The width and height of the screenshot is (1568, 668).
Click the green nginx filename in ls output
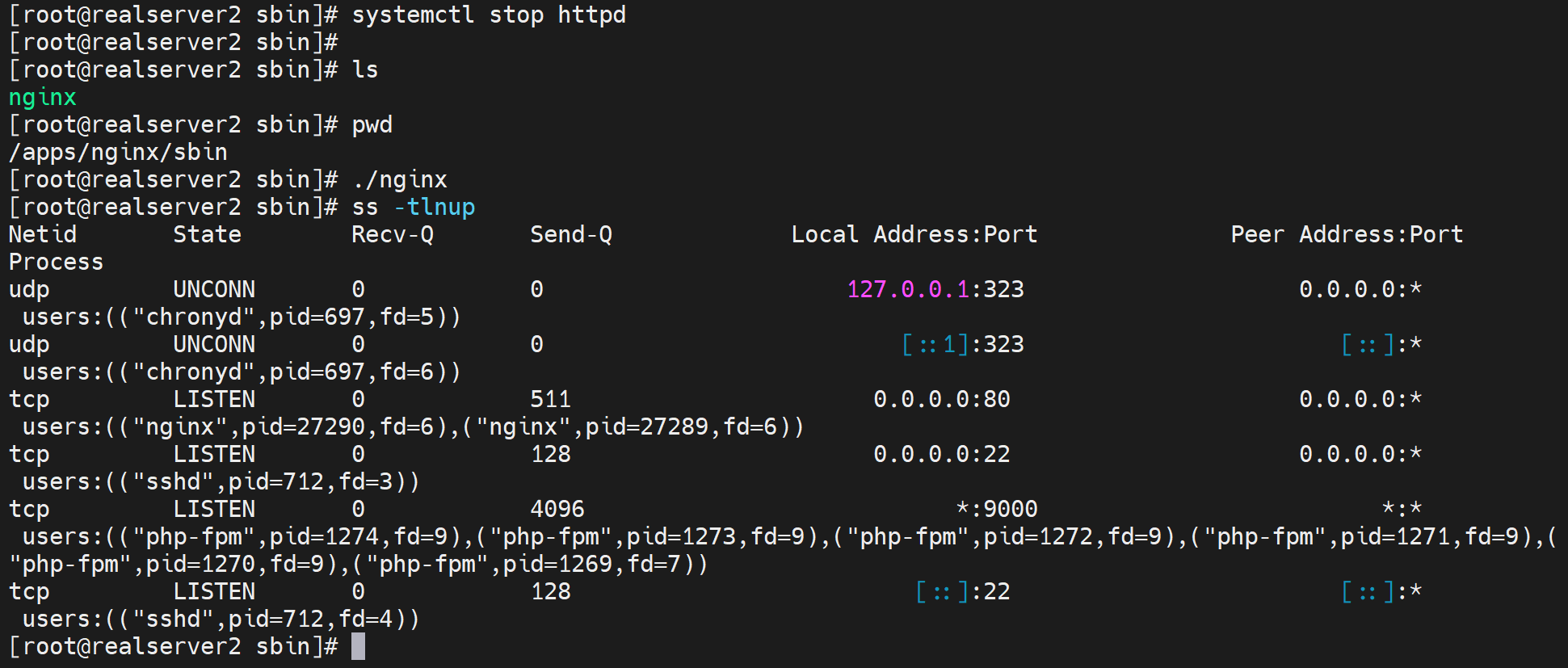tap(42, 98)
